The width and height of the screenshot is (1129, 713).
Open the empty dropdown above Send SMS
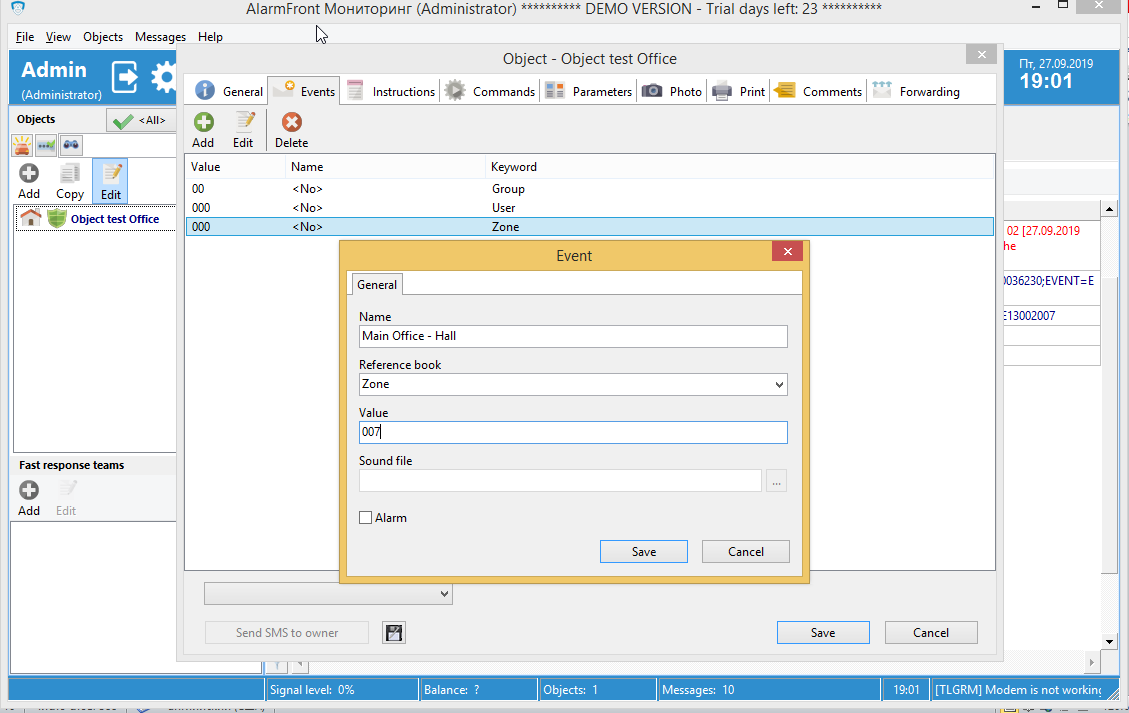[x=328, y=593]
